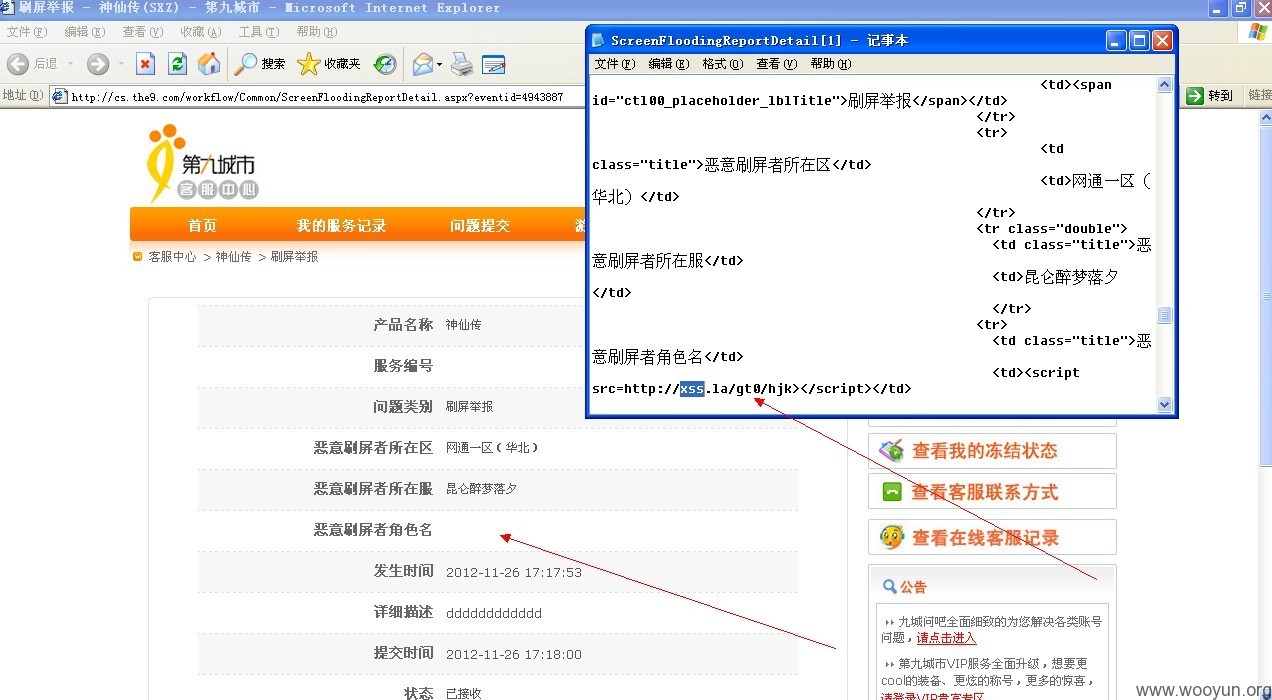Viewport: 1272px width, 700px height.
Task: Click the 神仙传 breadcrumb link
Action: 233,257
